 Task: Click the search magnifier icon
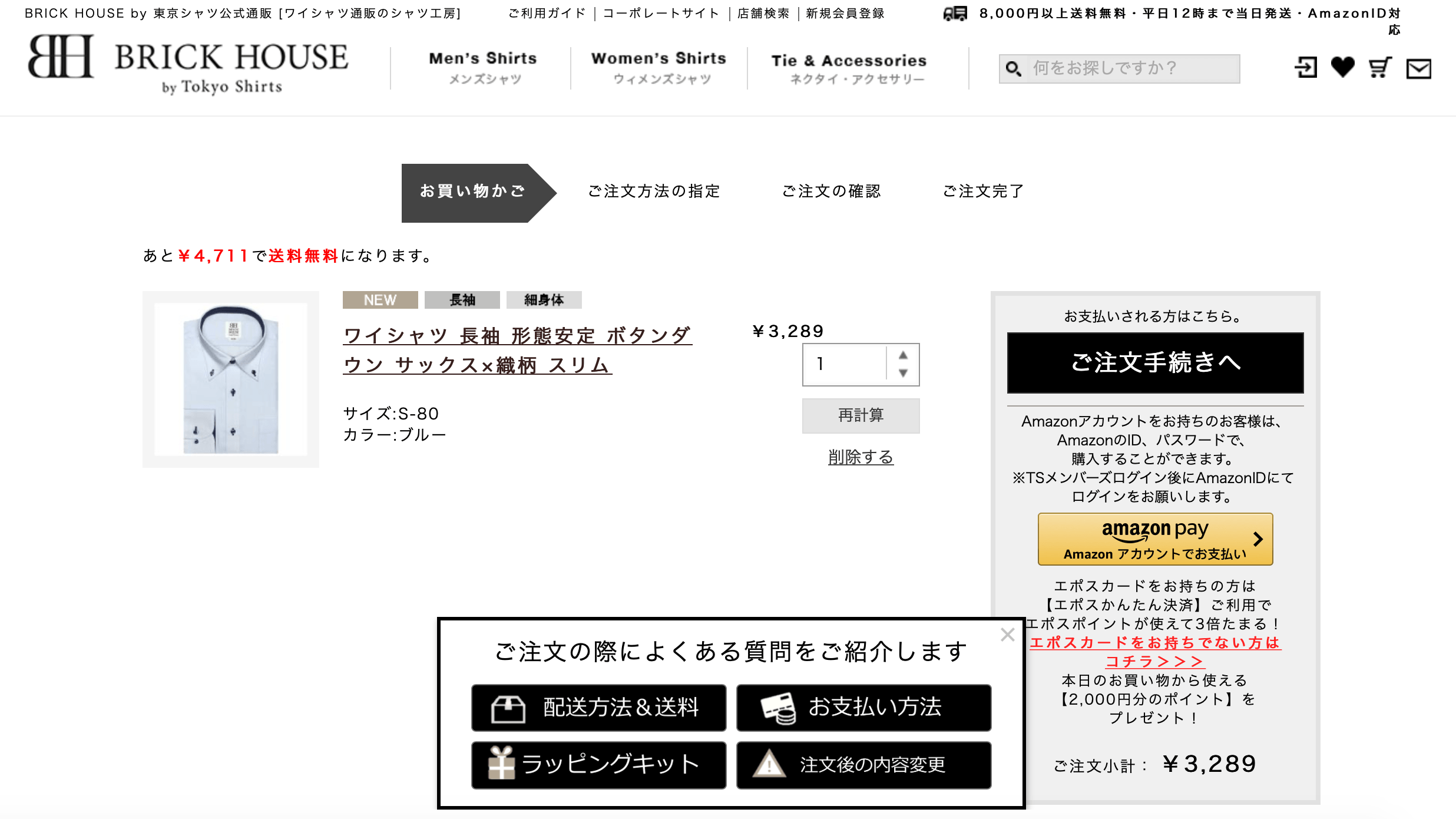click(1013, 69)
